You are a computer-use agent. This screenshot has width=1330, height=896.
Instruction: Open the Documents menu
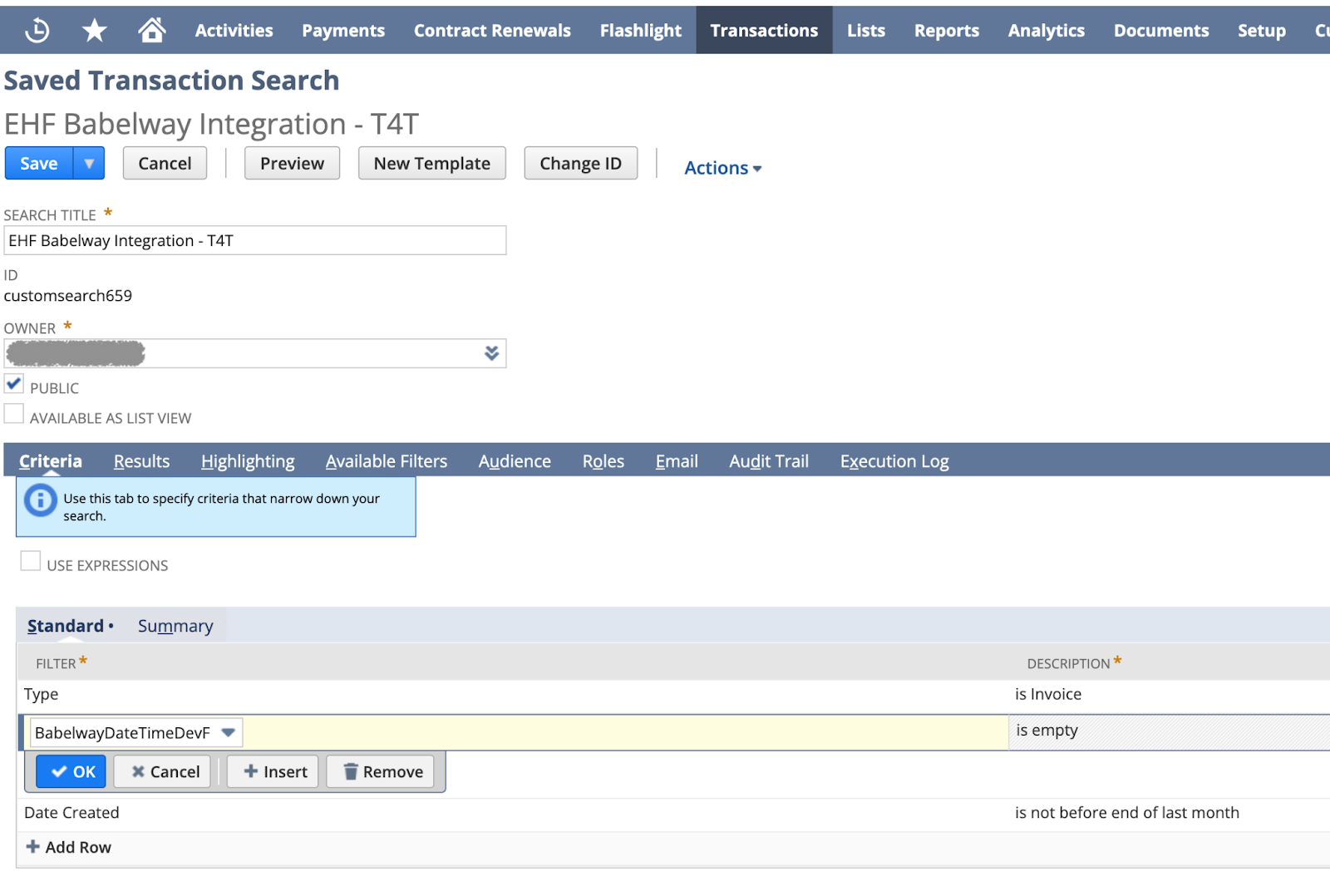(1161, 31)
